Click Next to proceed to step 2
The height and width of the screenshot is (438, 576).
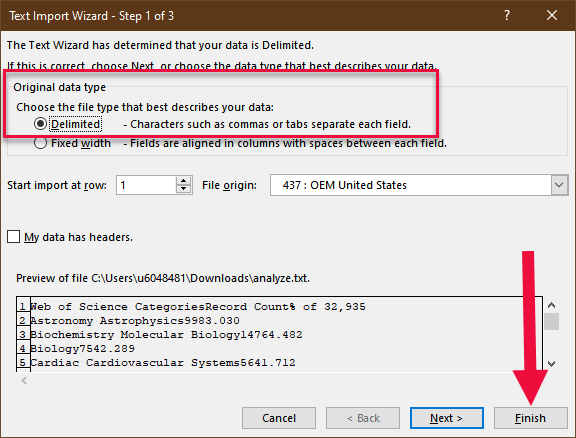pos(447,418)
